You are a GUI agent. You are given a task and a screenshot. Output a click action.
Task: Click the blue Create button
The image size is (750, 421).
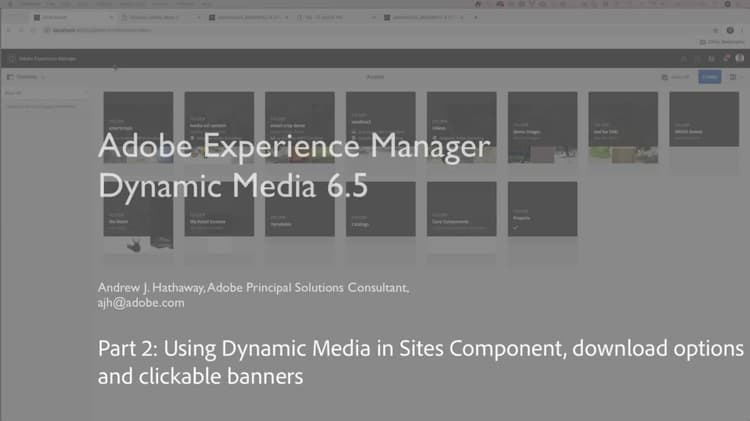tap(709, 77)
